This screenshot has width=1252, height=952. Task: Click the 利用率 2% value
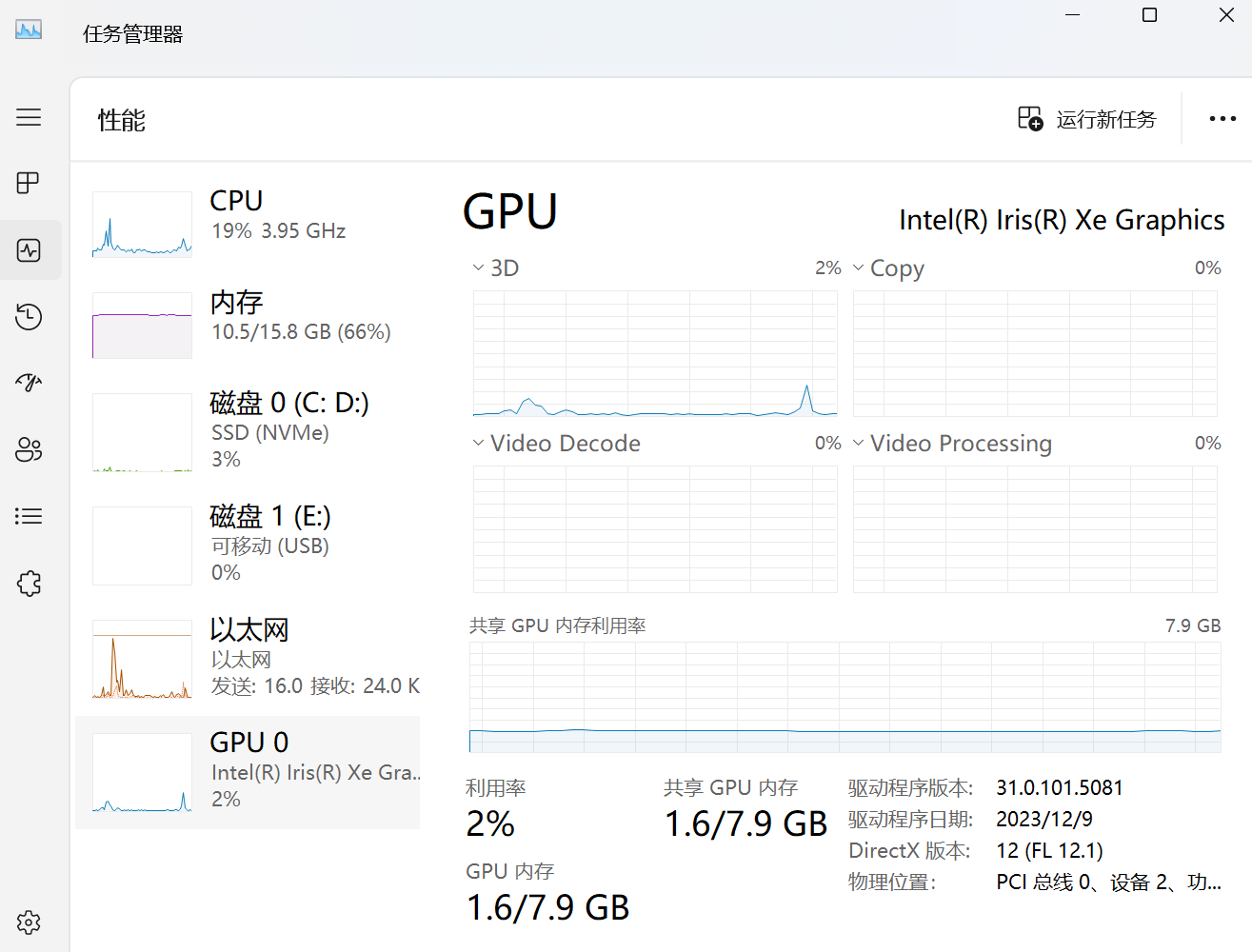point(490,823)
